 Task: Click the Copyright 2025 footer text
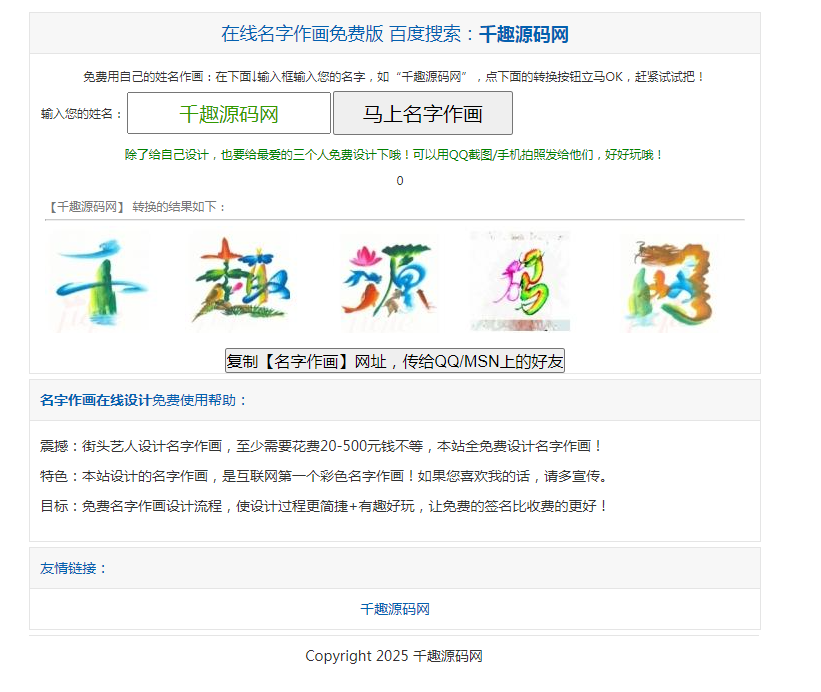[393, 656]
